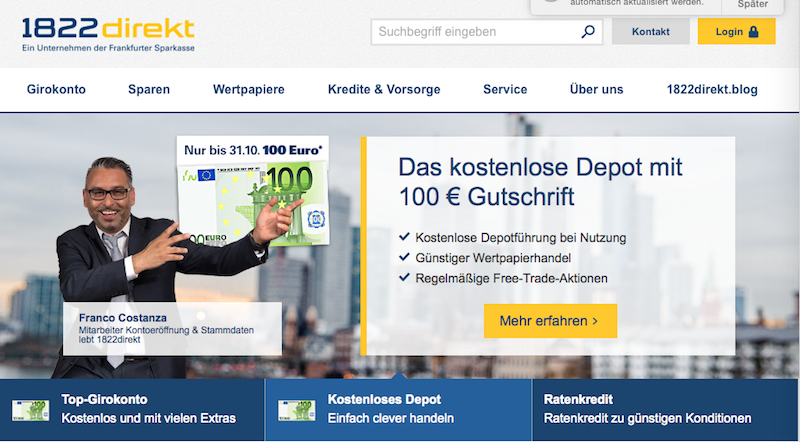
Task: Open the Kontakt page
Action: tap(651, 32)
